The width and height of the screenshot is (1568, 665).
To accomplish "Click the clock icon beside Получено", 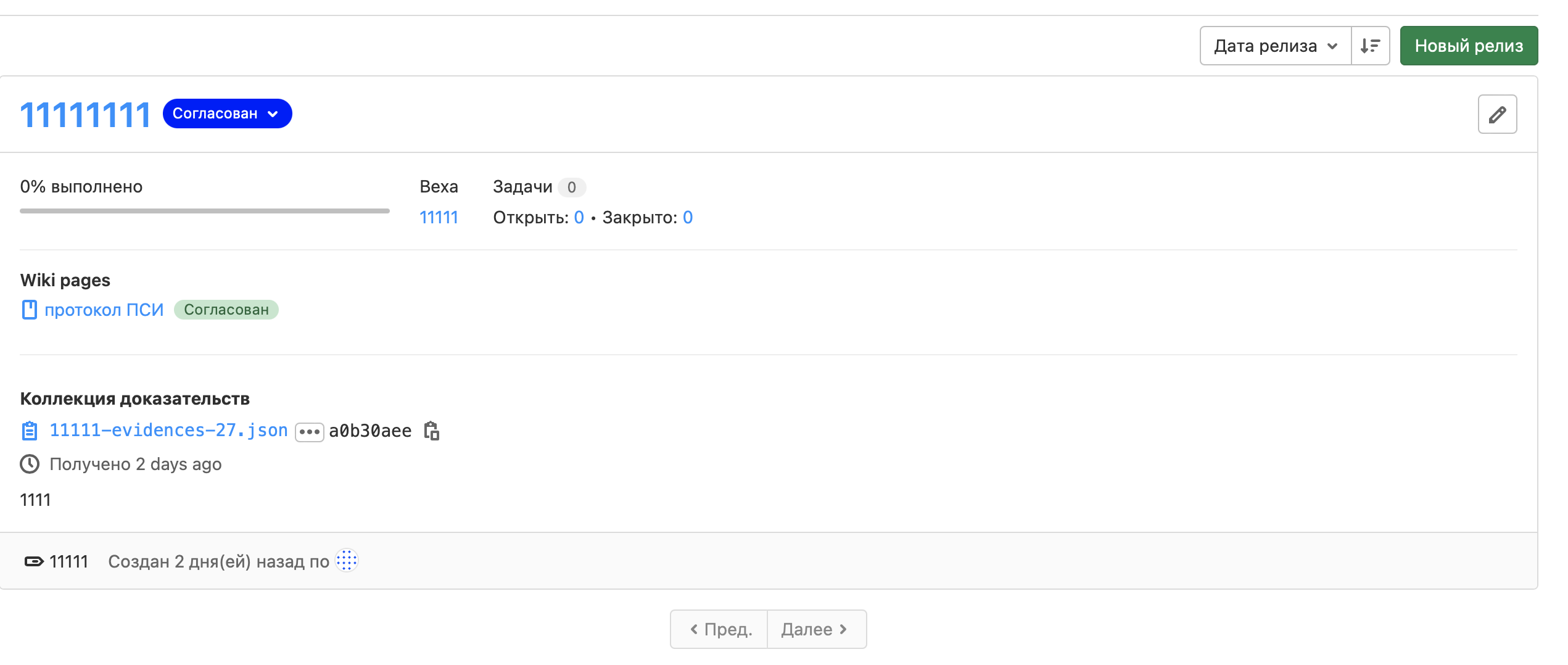I will tap(29, 464).
